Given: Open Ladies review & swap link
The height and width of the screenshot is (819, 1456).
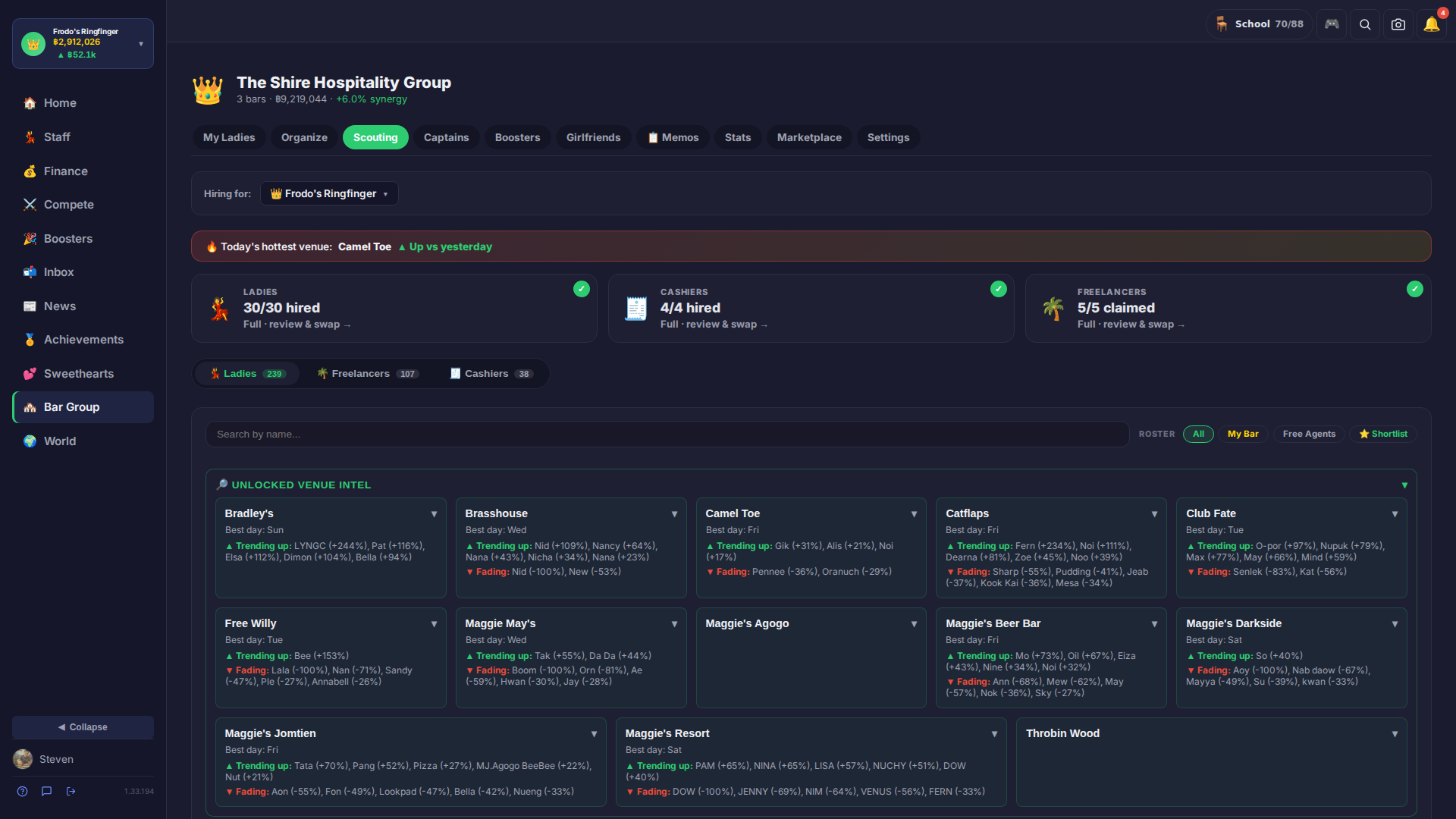Looking at the screenshot, I should click(297, 325).
